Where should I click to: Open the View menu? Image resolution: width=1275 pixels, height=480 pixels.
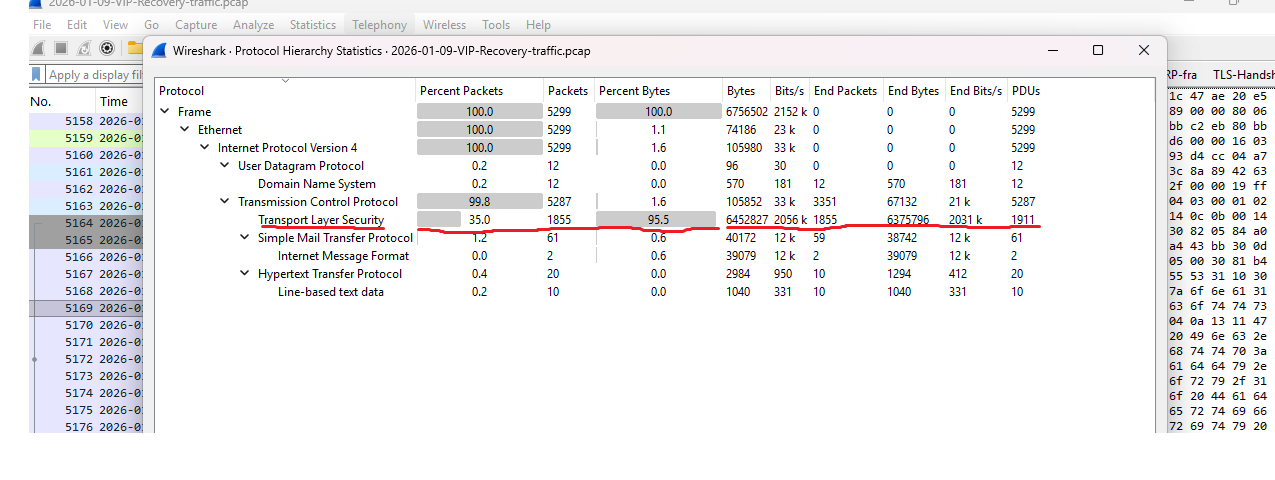pos(115,25)
